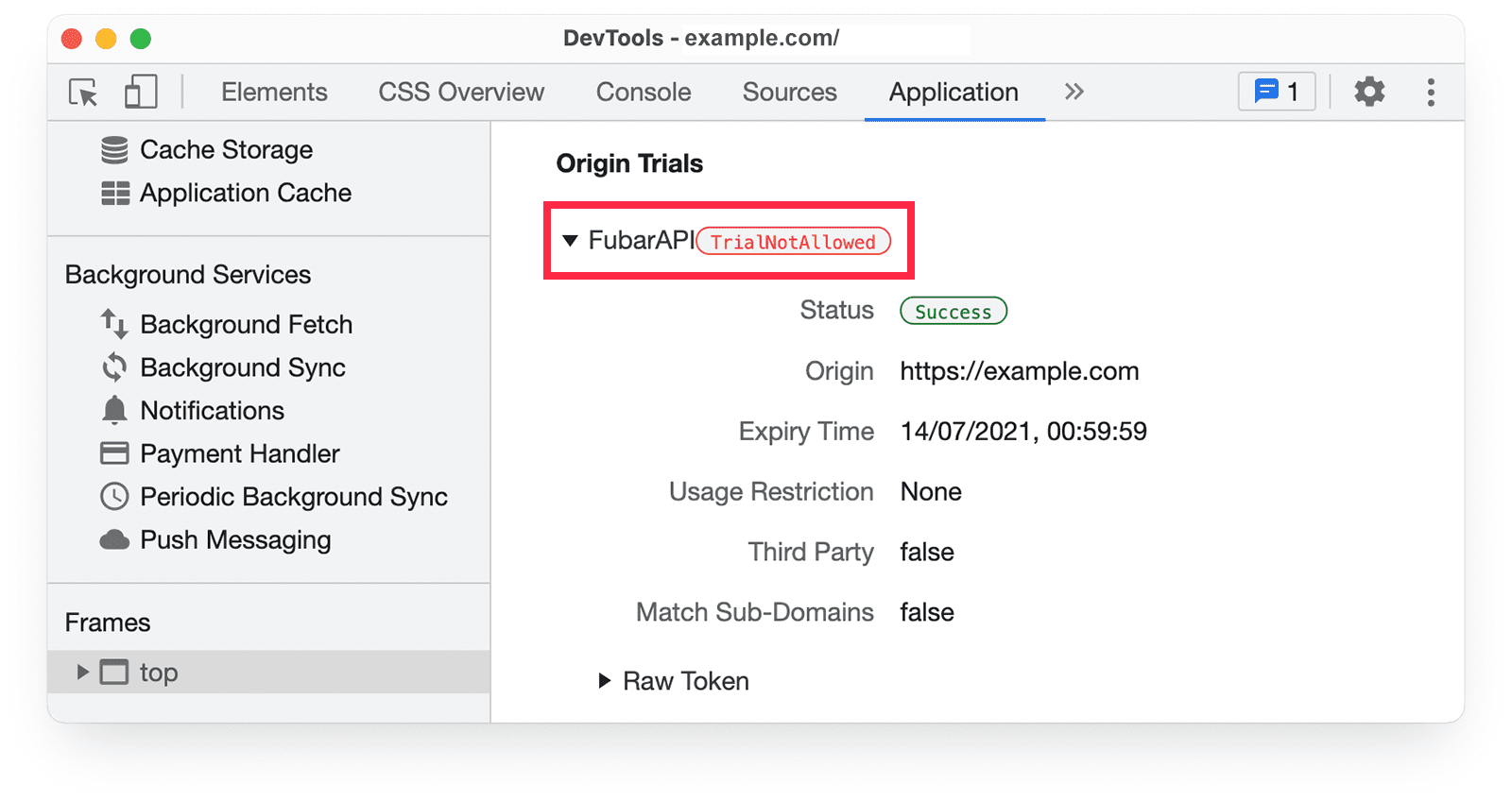The height and width of the screenshot is (801, 1512).
Task: Click the issues counter message badge
Action: 1276,93
